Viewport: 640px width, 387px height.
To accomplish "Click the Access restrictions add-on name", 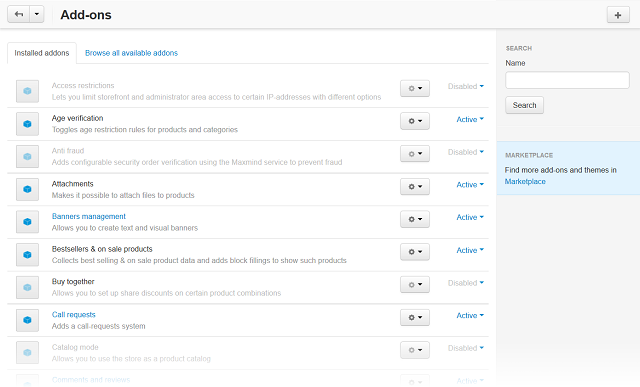I will 83,86.
